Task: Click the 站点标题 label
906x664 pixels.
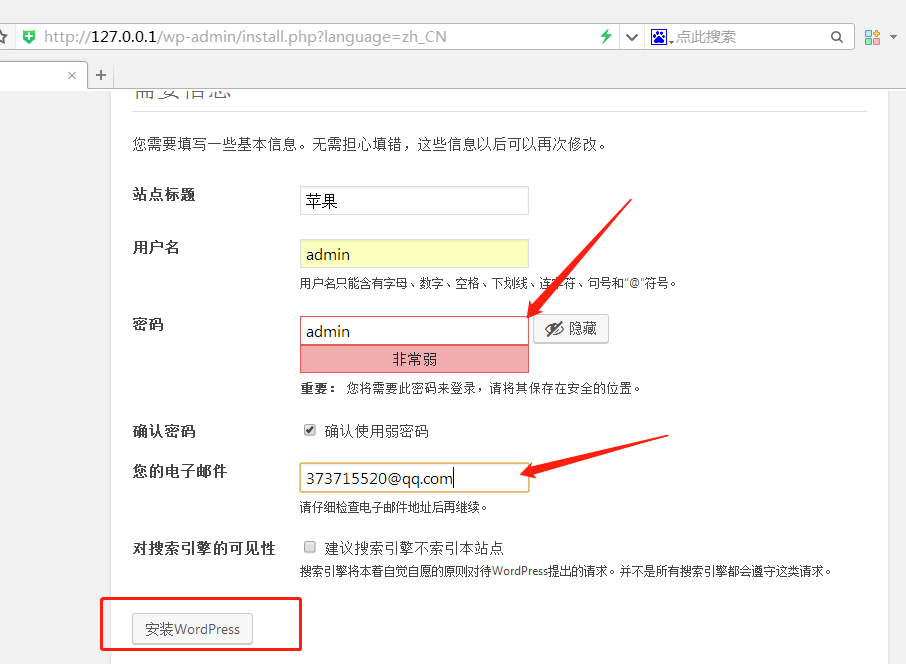Action: [164, 195]
